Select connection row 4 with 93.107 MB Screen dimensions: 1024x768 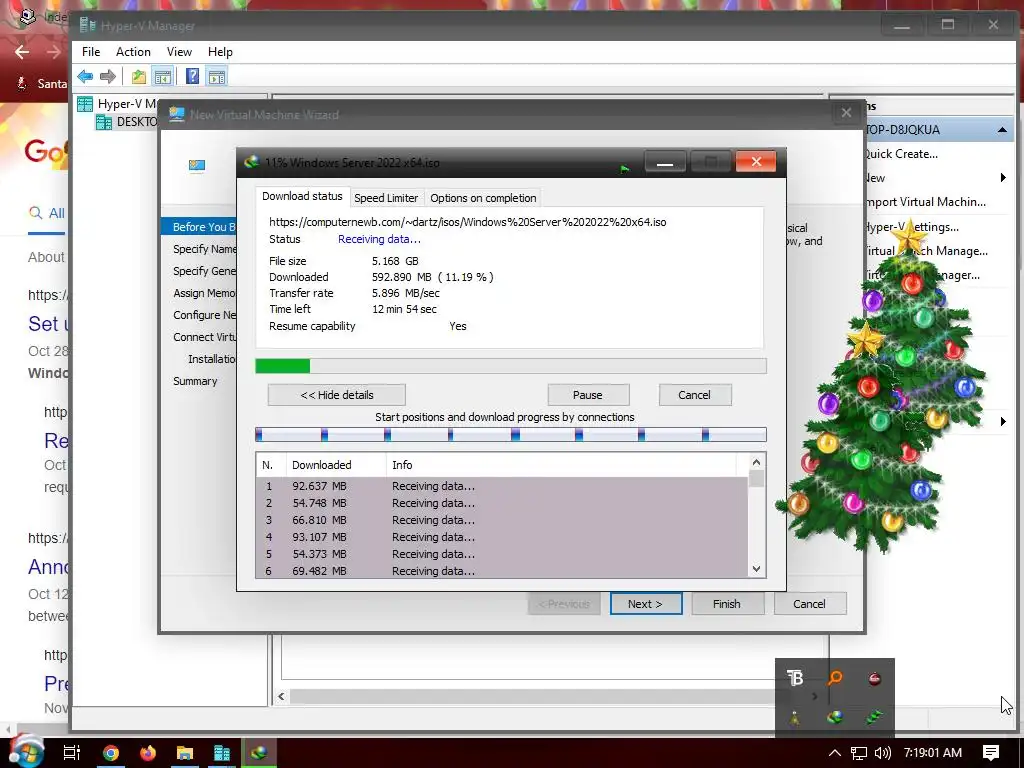click(x=501, y=537)
